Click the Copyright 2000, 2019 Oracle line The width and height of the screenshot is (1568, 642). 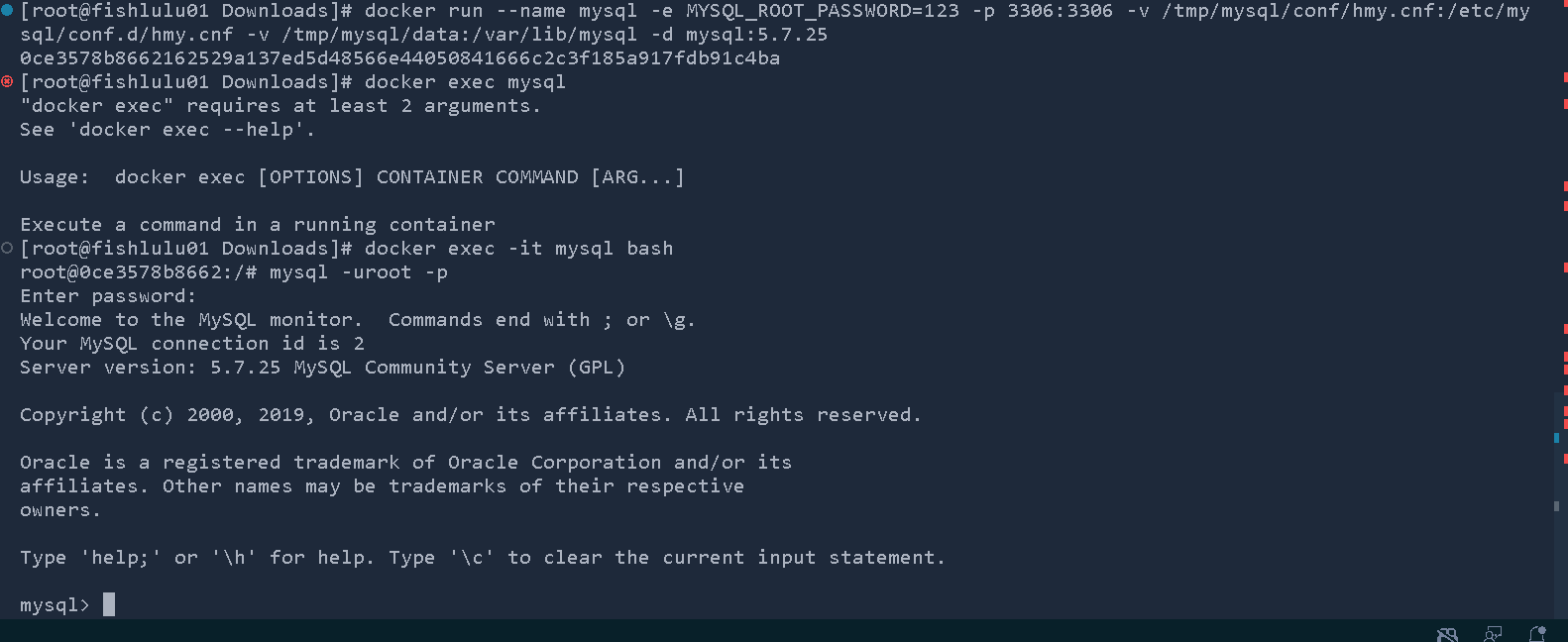(471, 415)
